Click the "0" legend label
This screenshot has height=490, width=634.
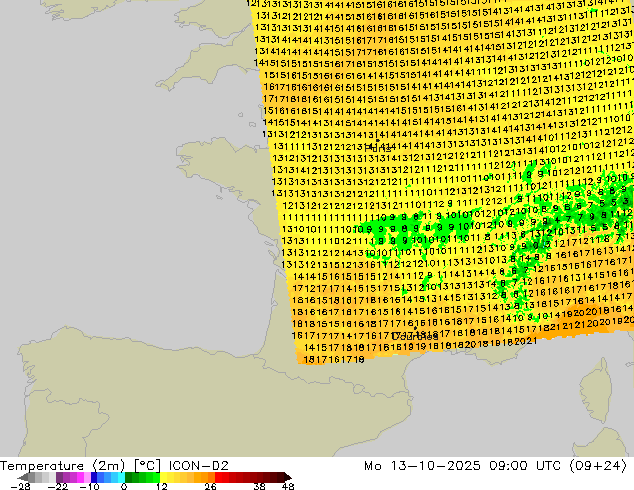pyautogui.click(x=124, y=486)
